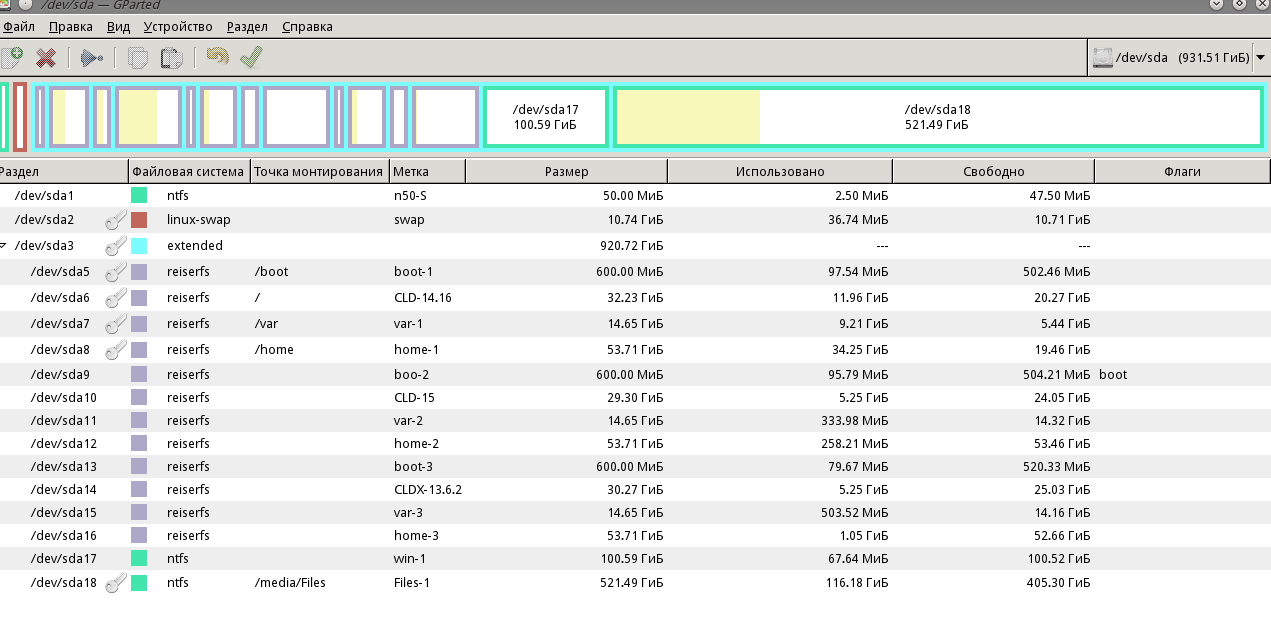Click the Undo last operation toolbar icon
Viewport: 1271px width, 626px height.
click(x=217, y=56)
